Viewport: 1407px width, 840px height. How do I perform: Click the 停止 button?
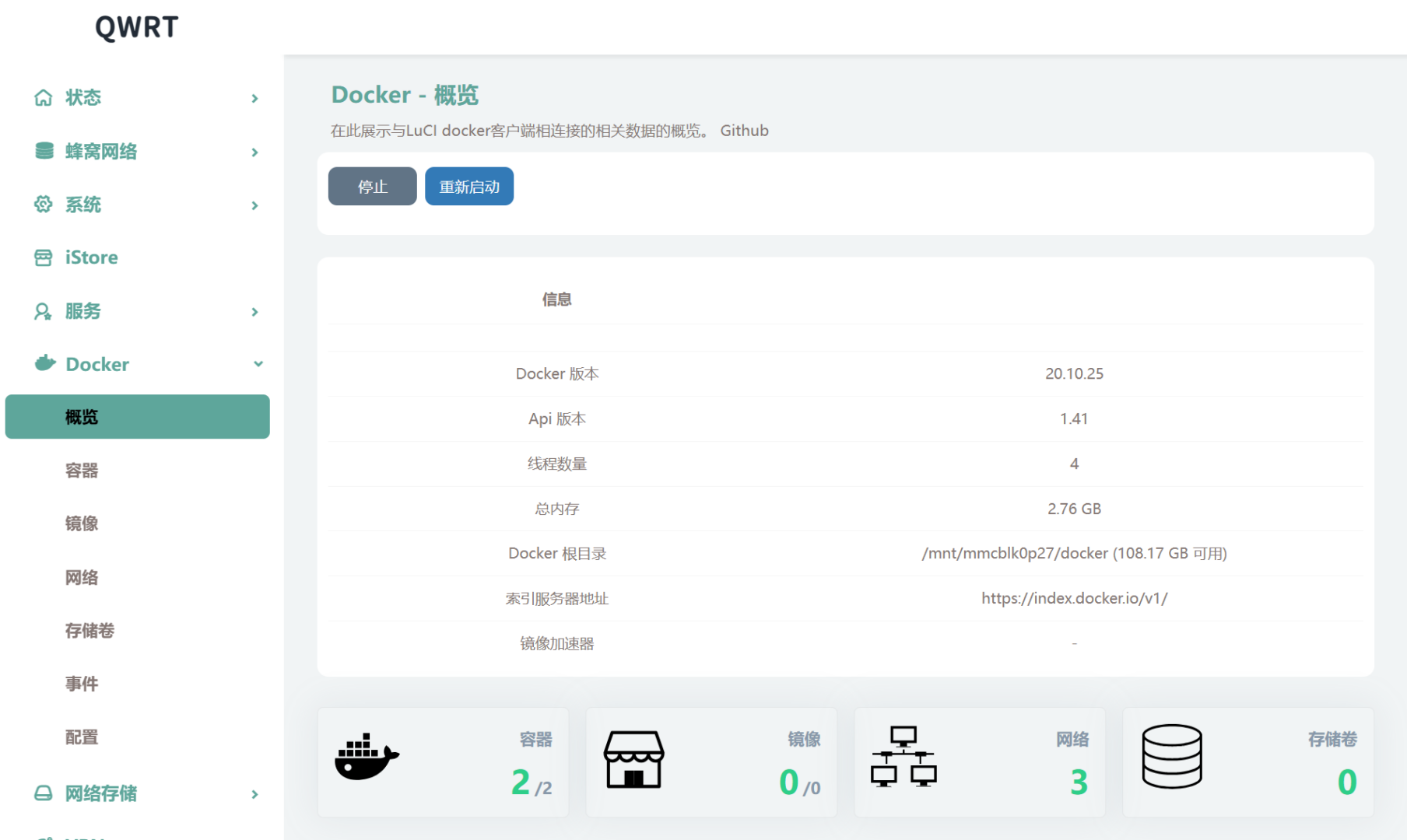point(373,186)
